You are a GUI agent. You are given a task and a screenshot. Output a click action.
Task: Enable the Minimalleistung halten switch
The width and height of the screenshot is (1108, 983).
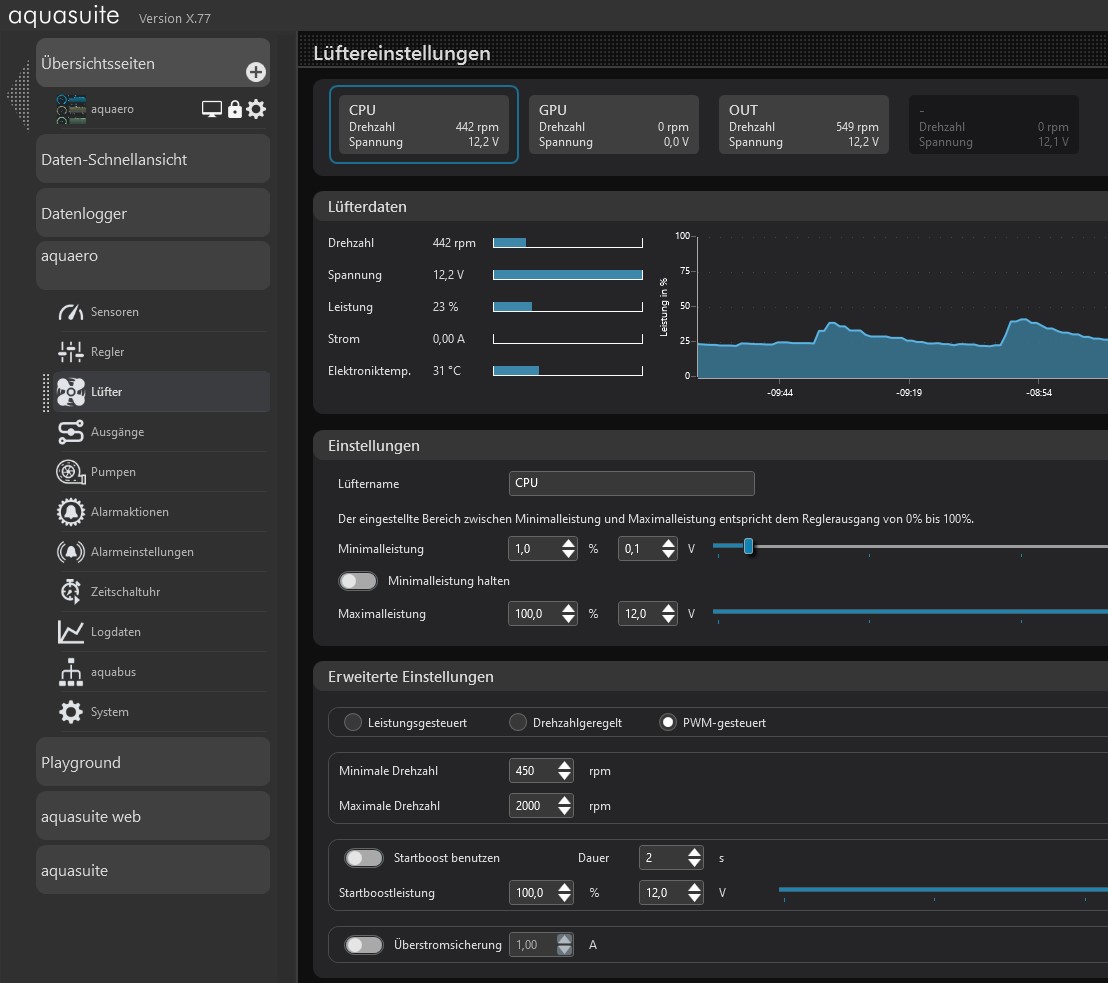coord(359,581)
